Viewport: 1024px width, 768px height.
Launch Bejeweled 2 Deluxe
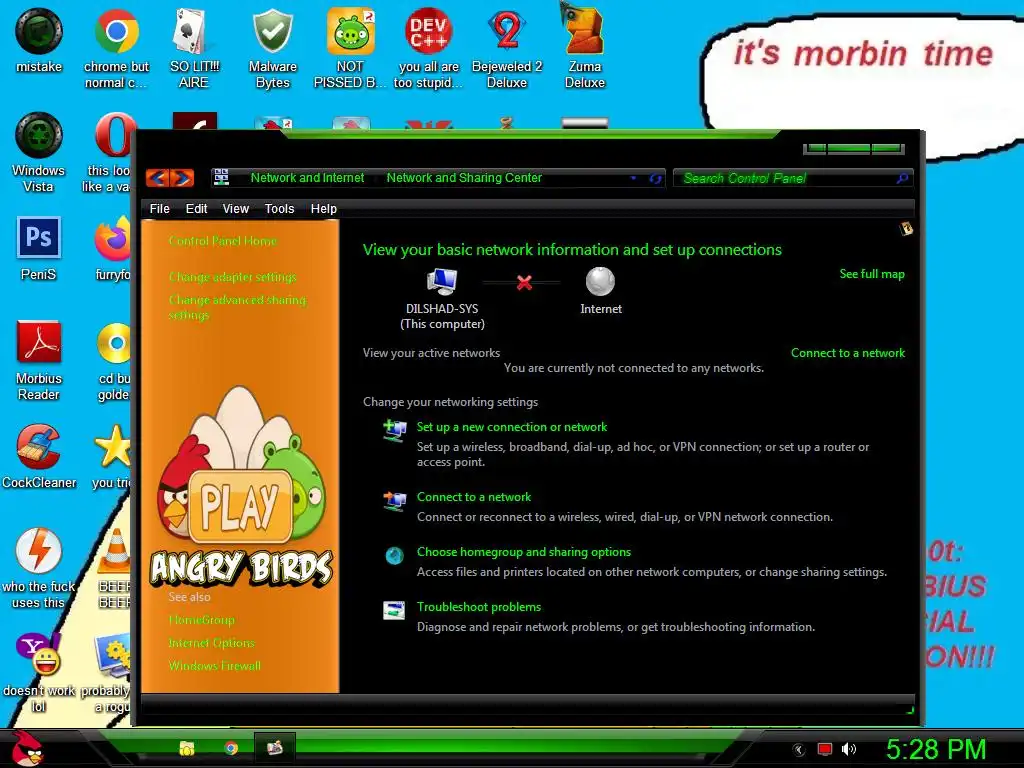tap(507, 49)
